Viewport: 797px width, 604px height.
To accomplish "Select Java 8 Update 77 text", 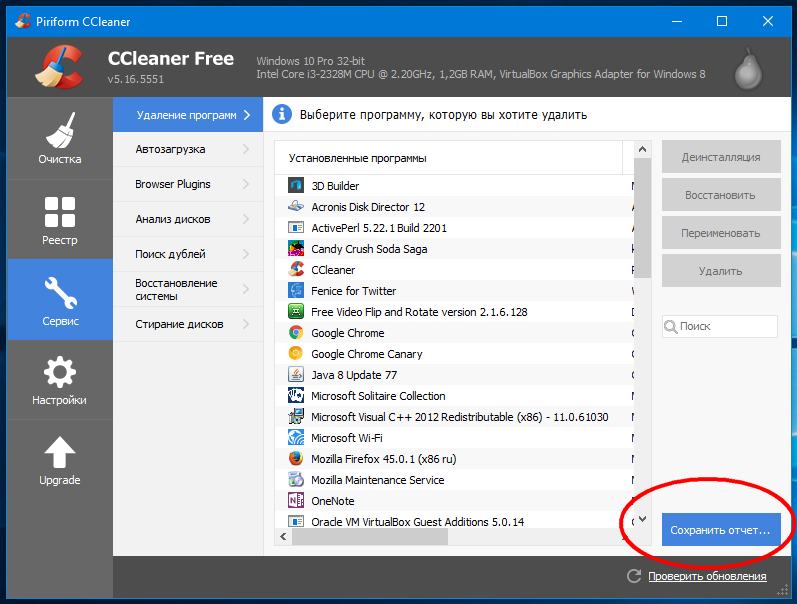I will pos(354,375).
